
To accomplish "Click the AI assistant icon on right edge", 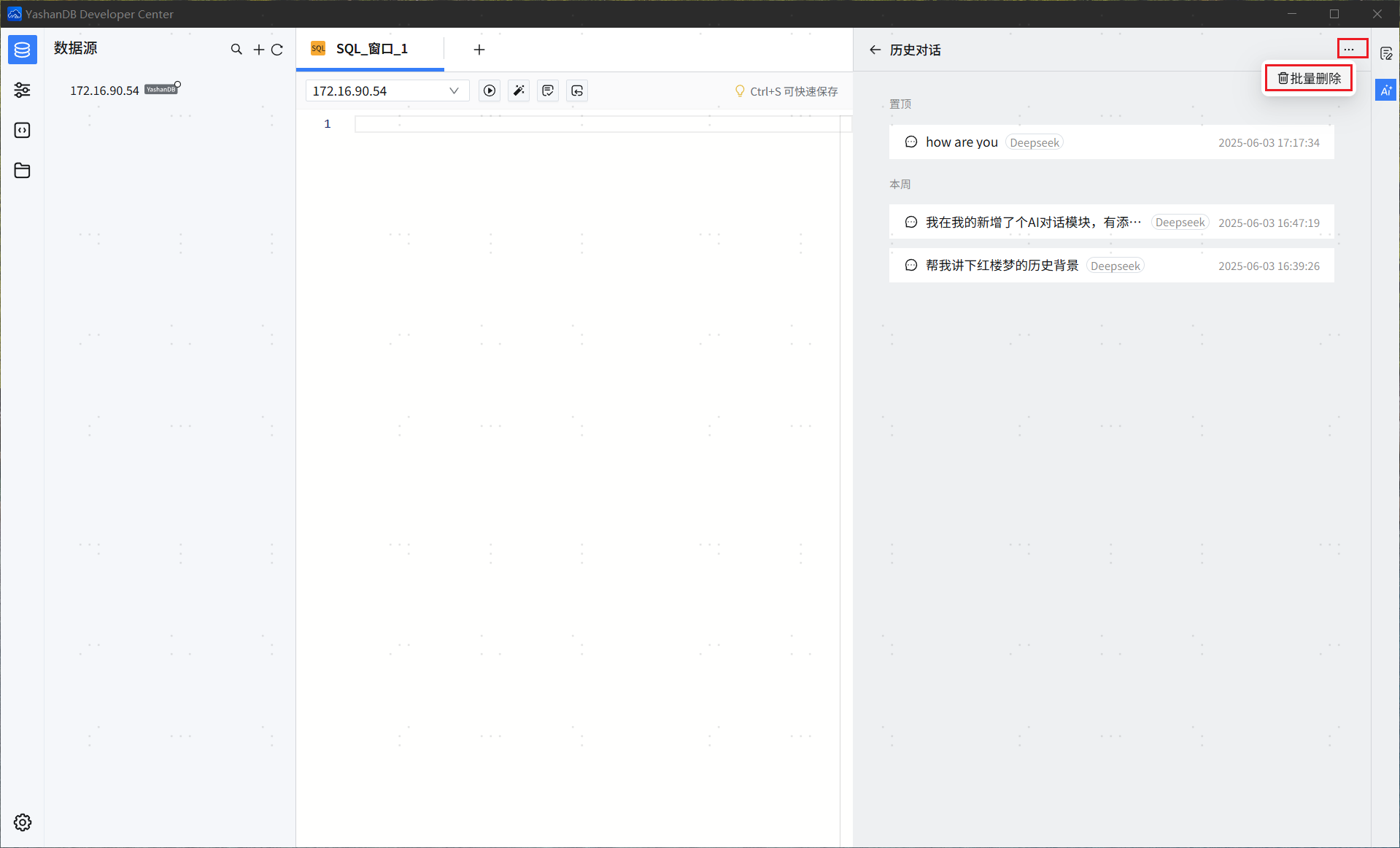I will (1385, 90).
